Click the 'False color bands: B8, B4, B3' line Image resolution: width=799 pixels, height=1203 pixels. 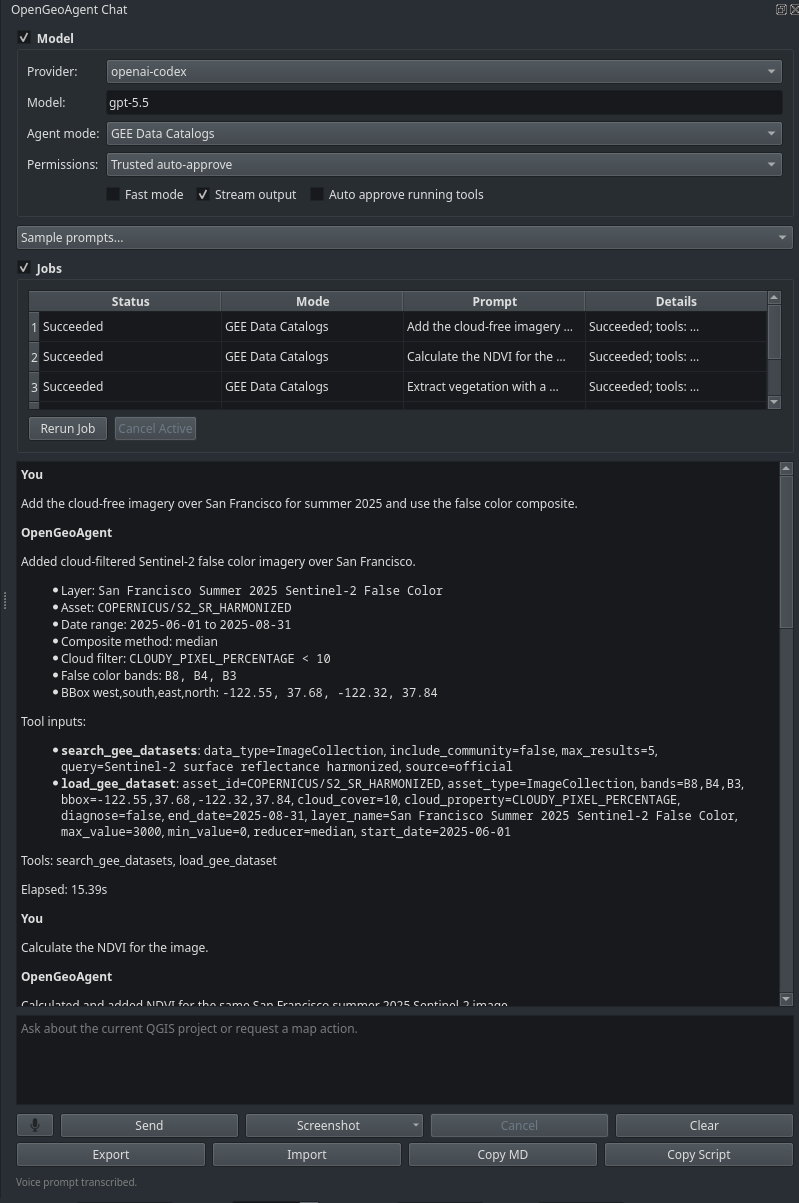click(149, 675)
